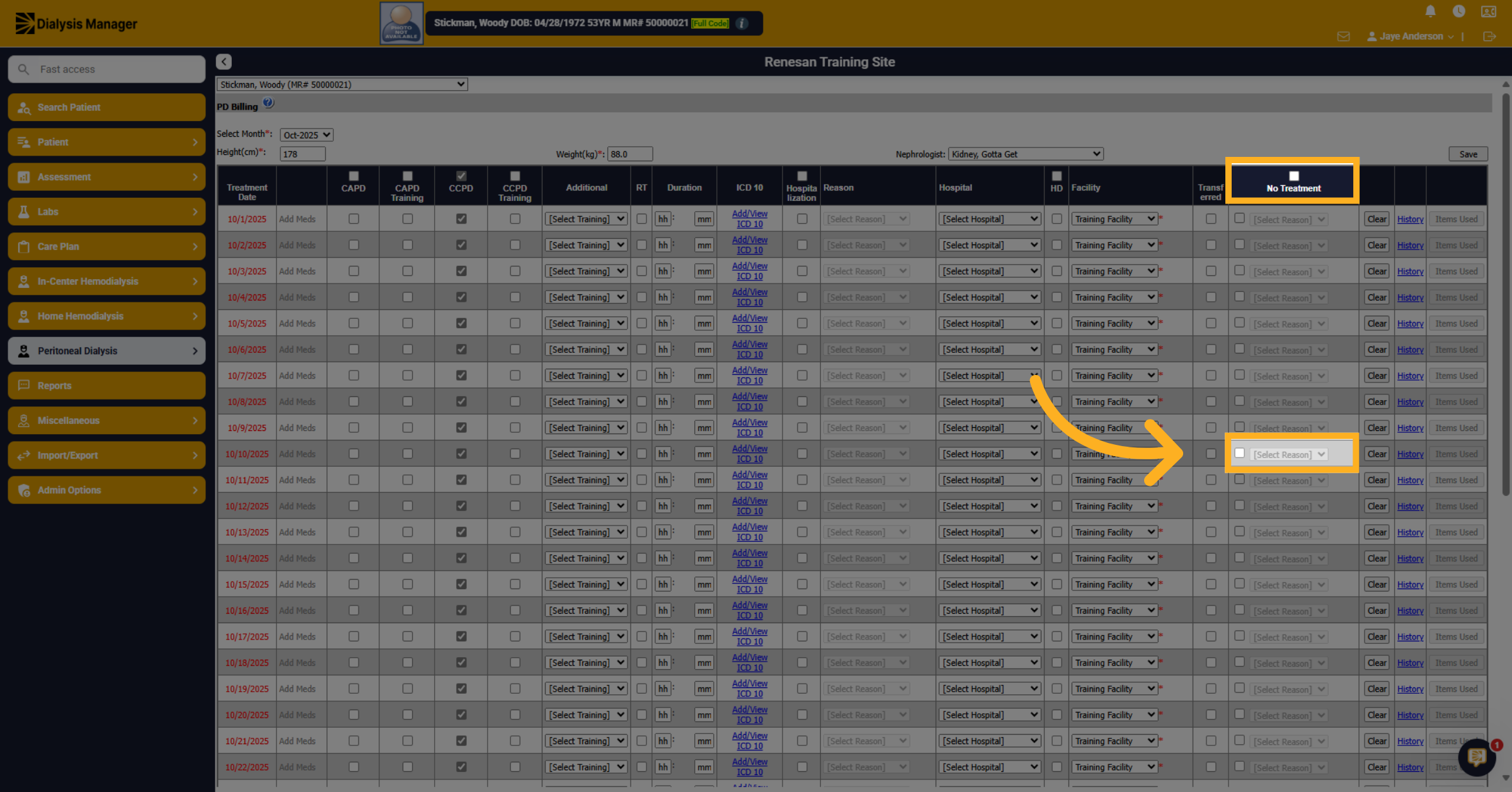This screenshot has width=1512, height=792.
Task: Open Select Hospital dropdown for 10/3/2025
Action: click(x=989, y=271)
